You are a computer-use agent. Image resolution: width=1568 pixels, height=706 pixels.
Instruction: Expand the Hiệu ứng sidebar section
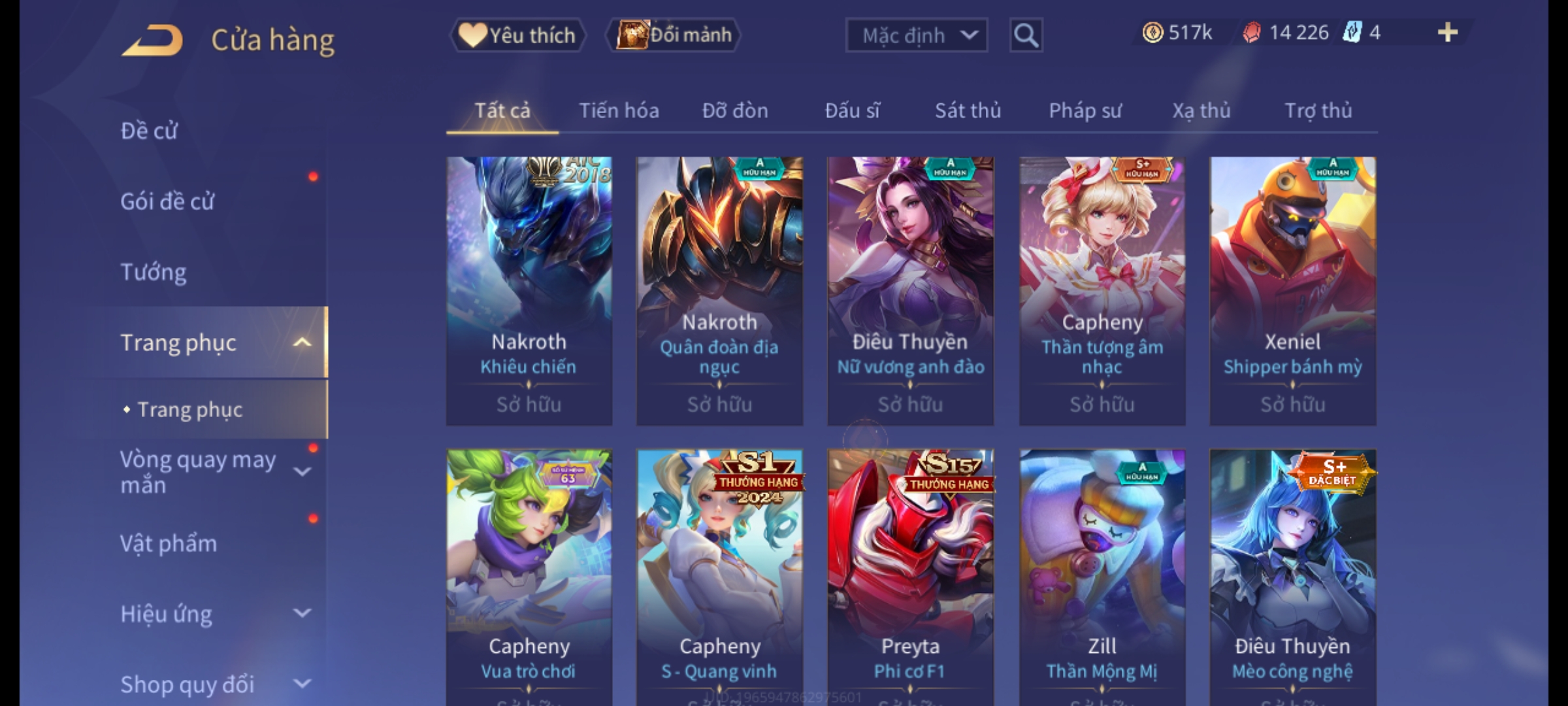tap(302, 613)
